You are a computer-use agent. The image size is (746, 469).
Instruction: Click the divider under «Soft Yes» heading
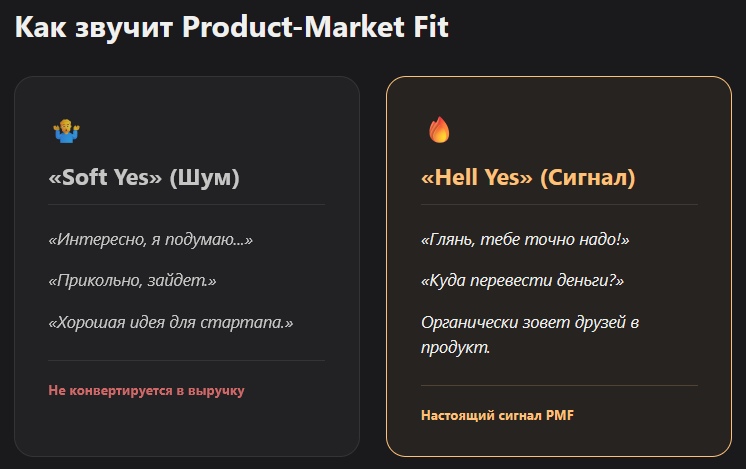tap(186, 205)
